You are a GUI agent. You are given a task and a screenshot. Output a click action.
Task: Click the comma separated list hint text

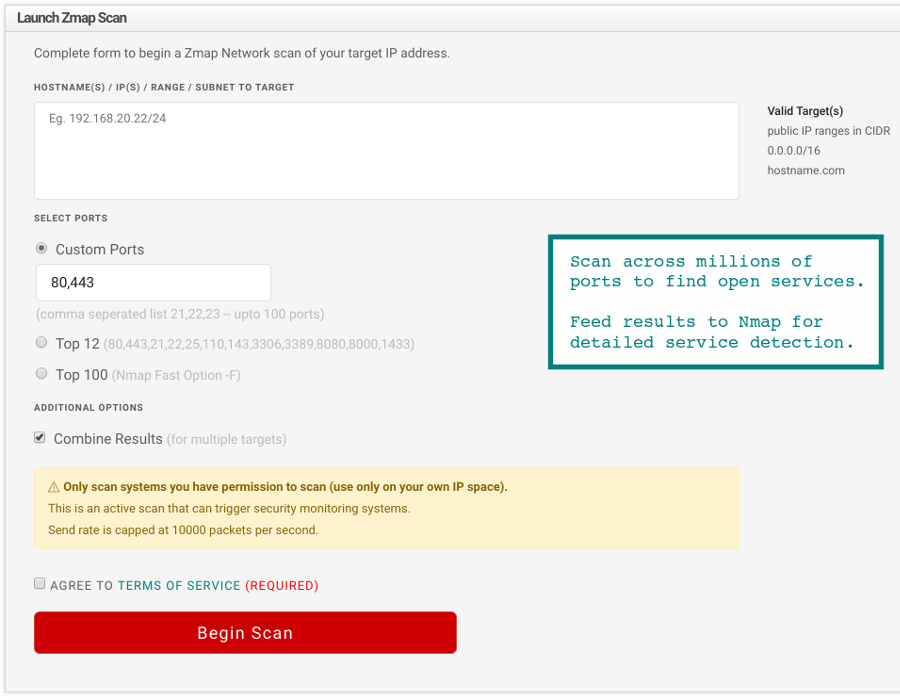click(180, 314)
